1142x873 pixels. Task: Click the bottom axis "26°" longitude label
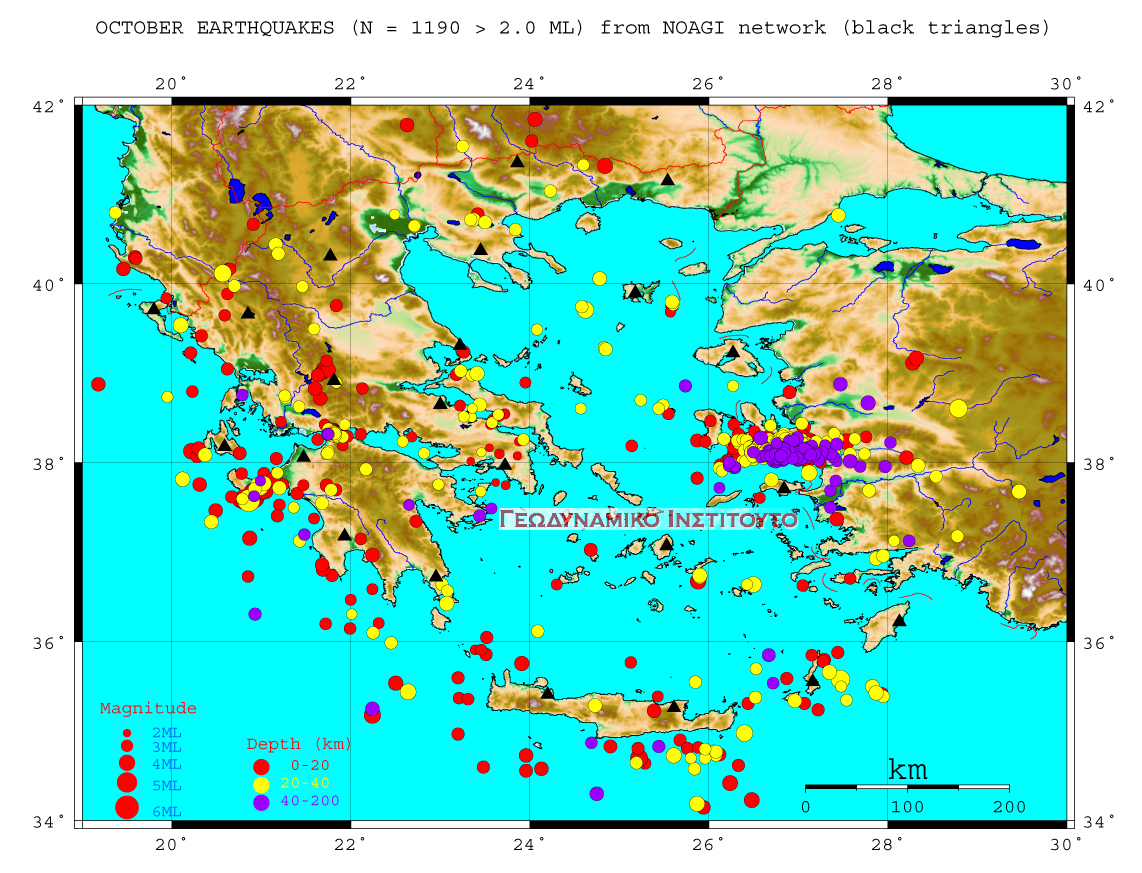click(709, 844)
